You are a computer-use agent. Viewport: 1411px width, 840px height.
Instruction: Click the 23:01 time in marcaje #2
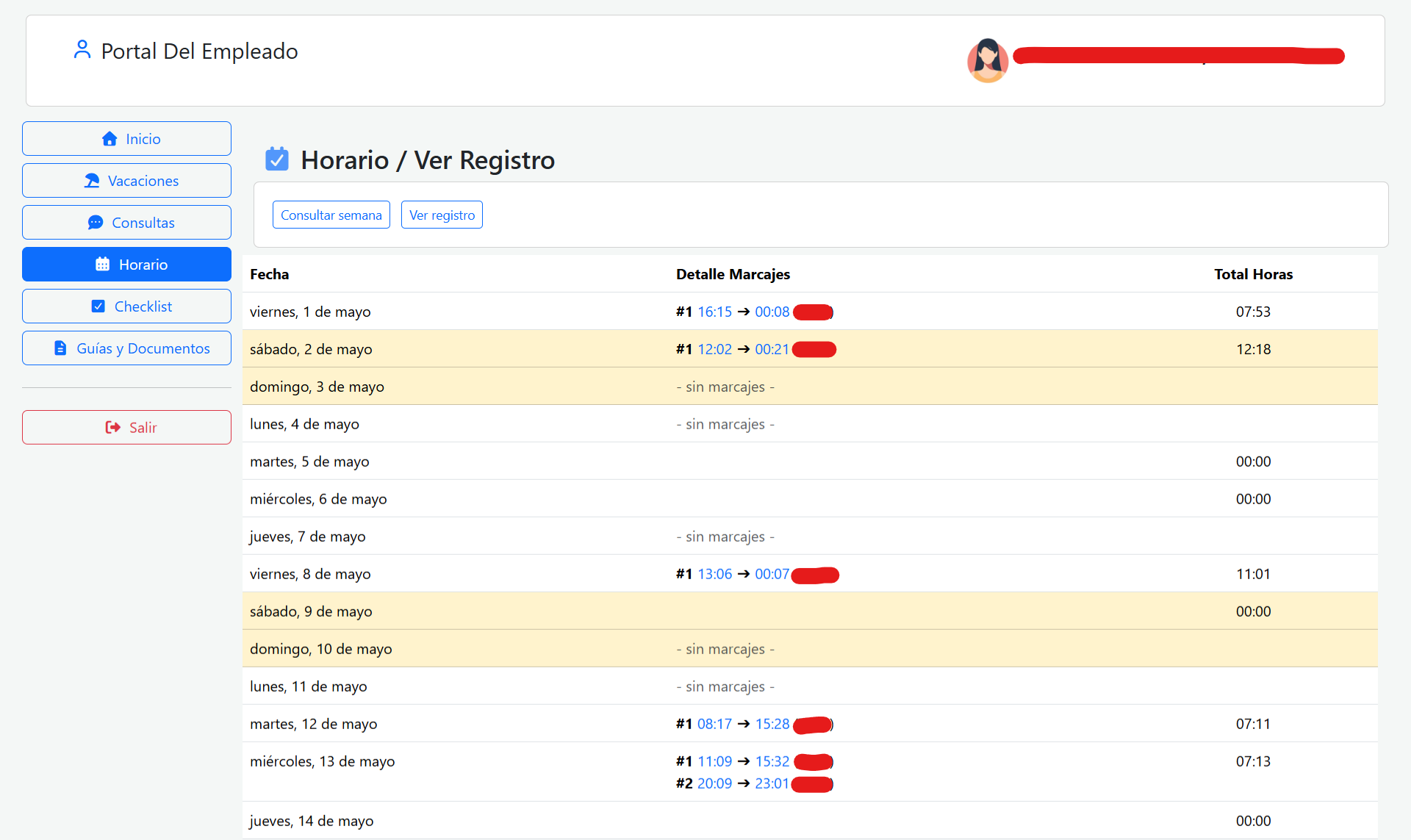772,783
